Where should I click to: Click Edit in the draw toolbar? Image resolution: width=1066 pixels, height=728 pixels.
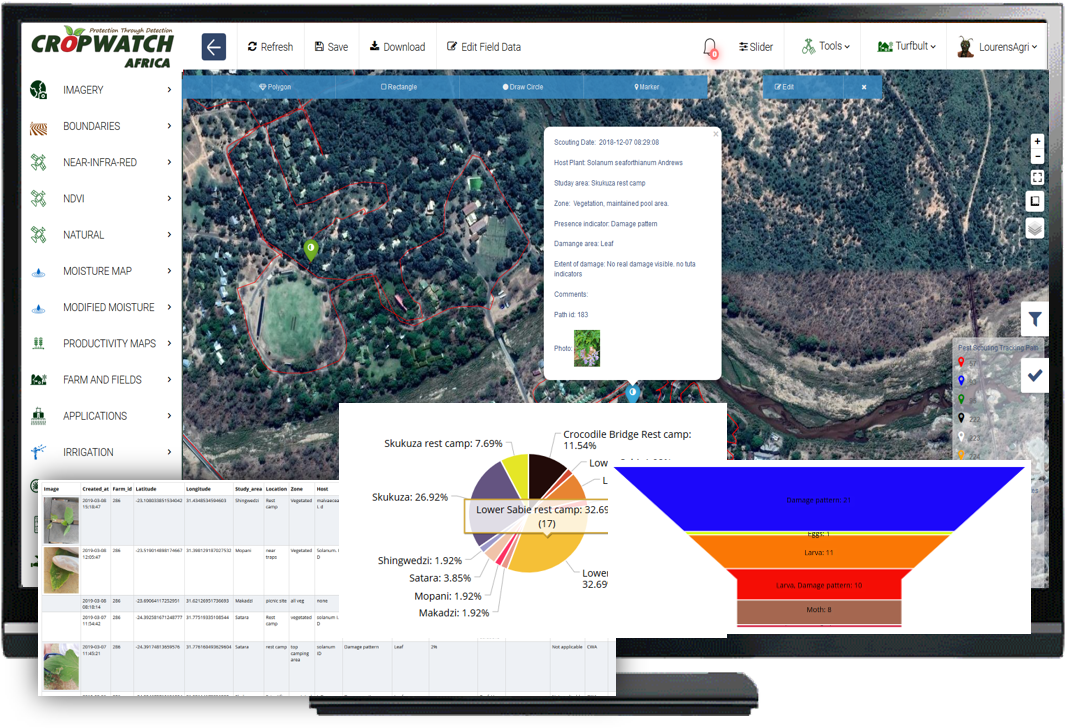pos(785,87)
